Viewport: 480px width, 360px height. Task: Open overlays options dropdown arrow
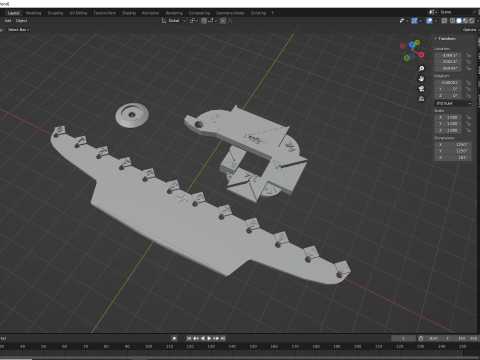point(435,21)
